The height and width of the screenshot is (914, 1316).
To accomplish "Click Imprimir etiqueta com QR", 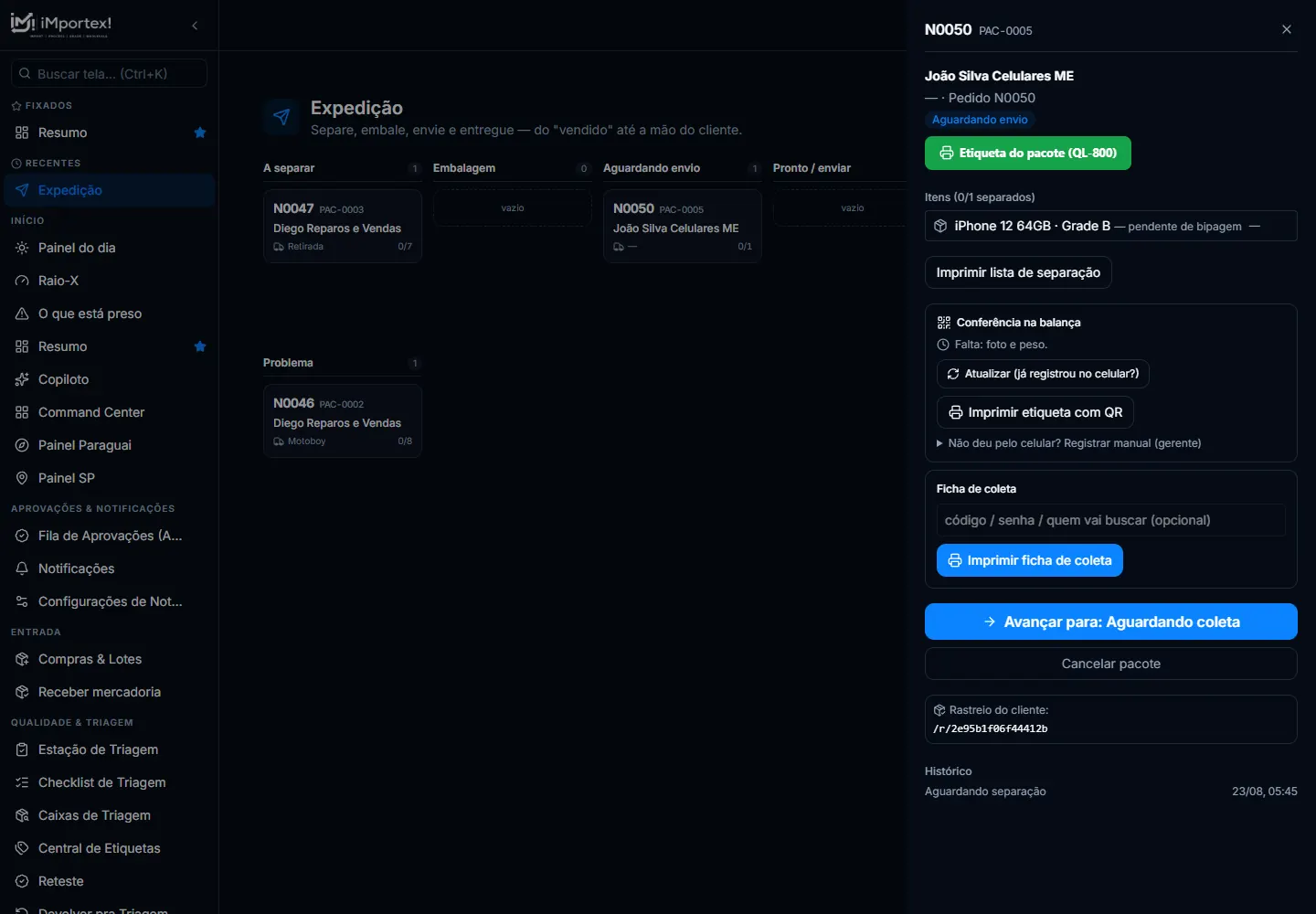I will [x=1035, y=412].
